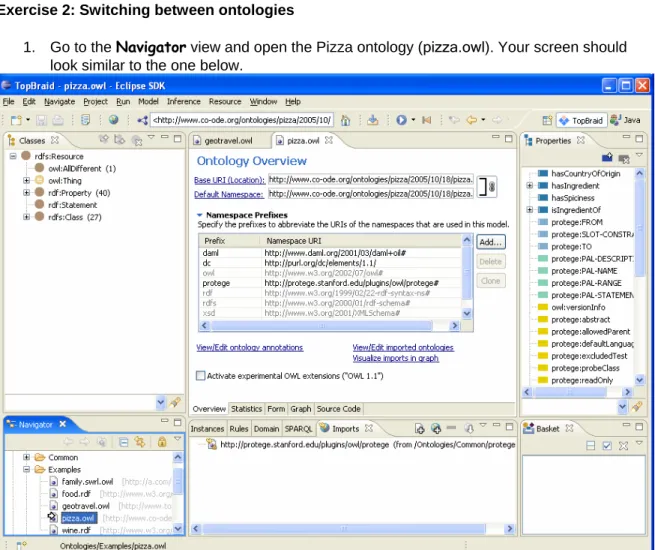Click View/Edit ontology annotations link

click(x=250, y=347)
